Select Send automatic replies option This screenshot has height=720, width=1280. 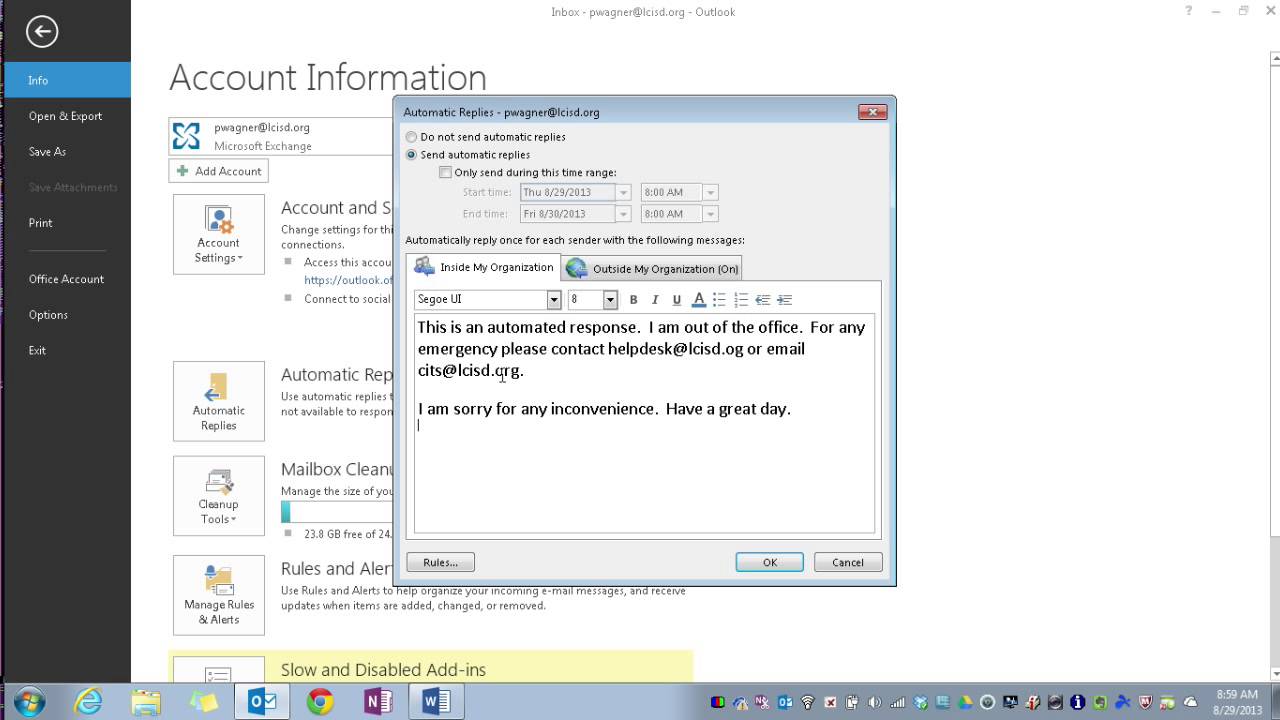[x=411, y=154]
